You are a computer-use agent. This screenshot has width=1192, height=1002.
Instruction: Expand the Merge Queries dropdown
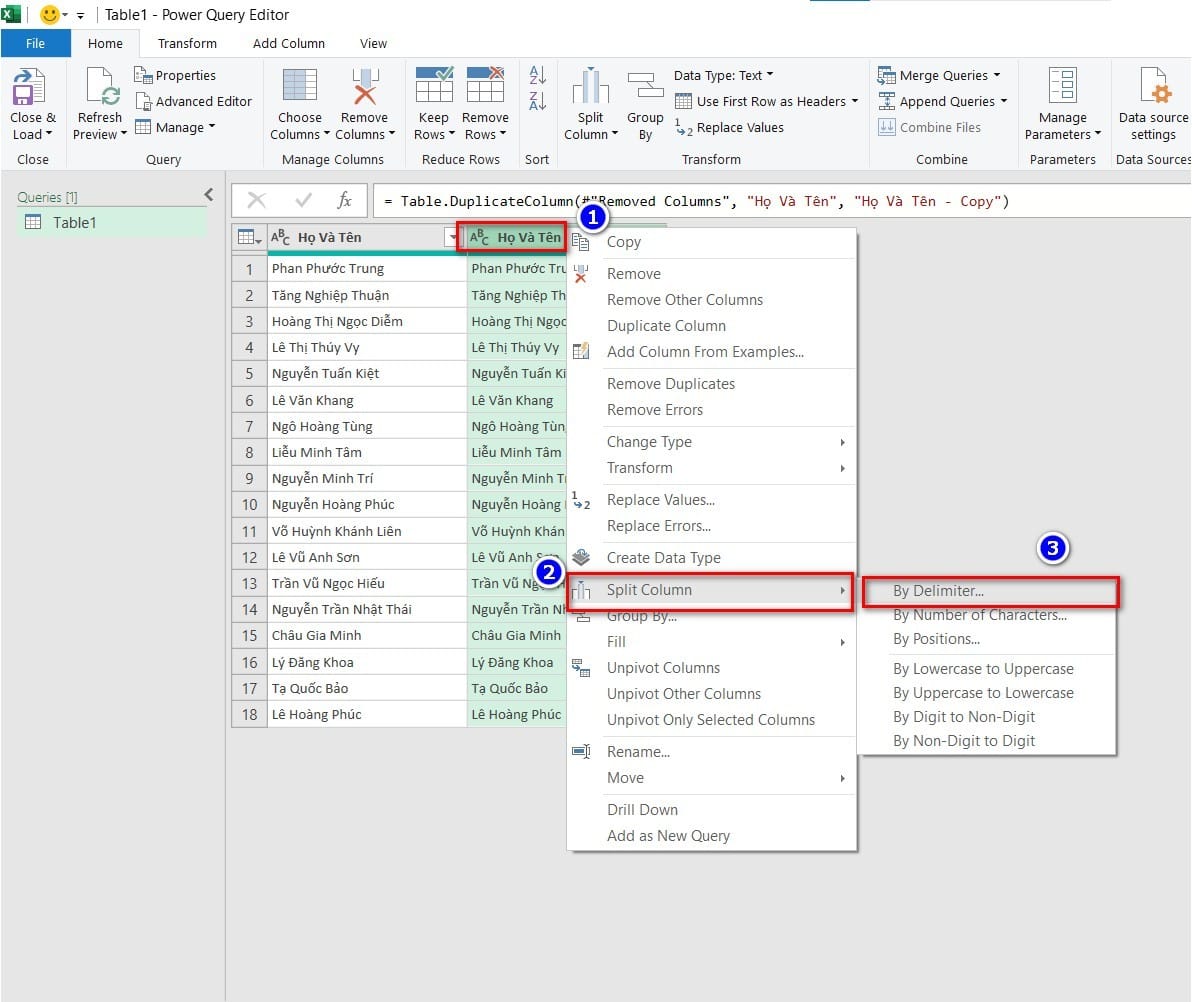pyautogui.click(x=941, y=75)
